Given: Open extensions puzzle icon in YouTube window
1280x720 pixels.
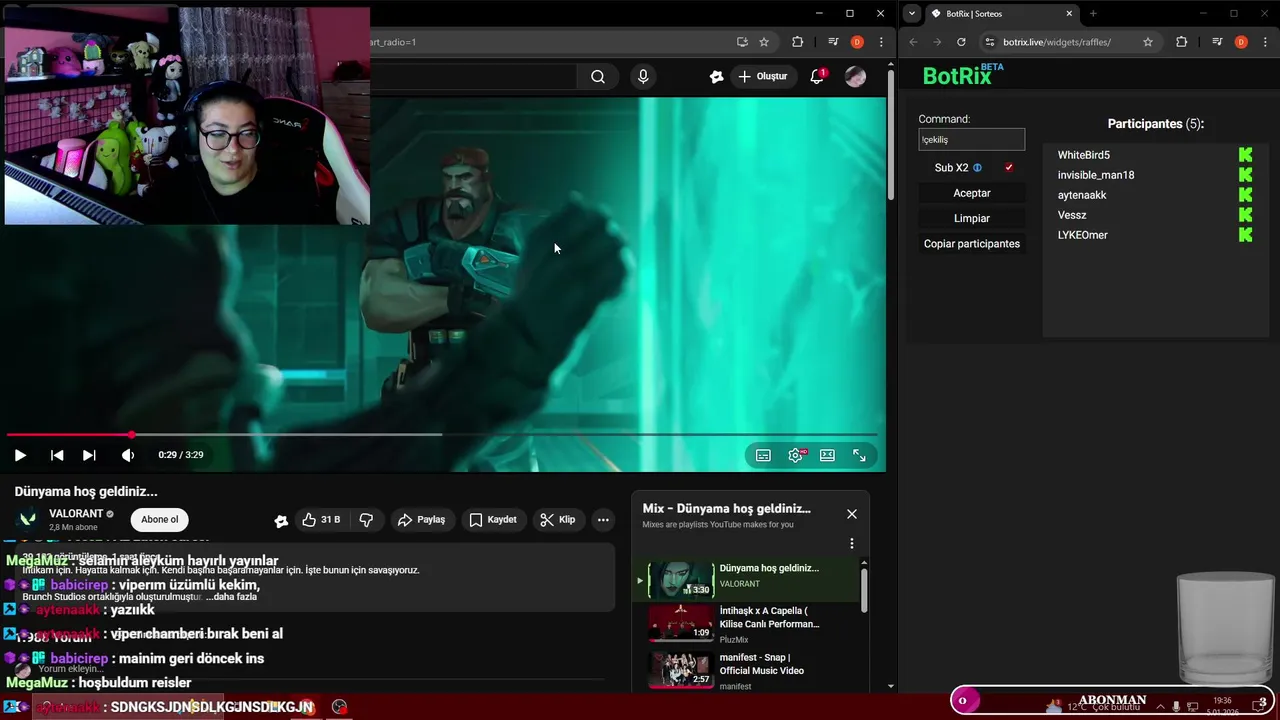Looking at the screenshot, I should 797,42.
